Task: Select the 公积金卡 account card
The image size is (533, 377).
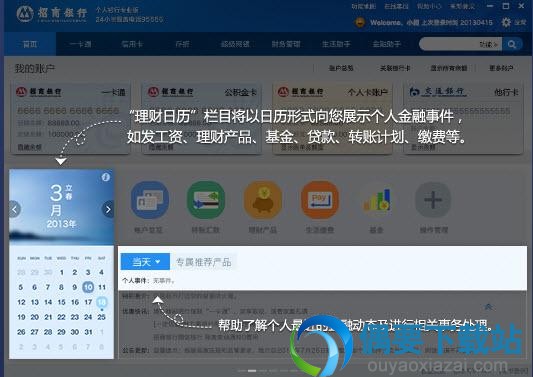Action: (202, 118)
